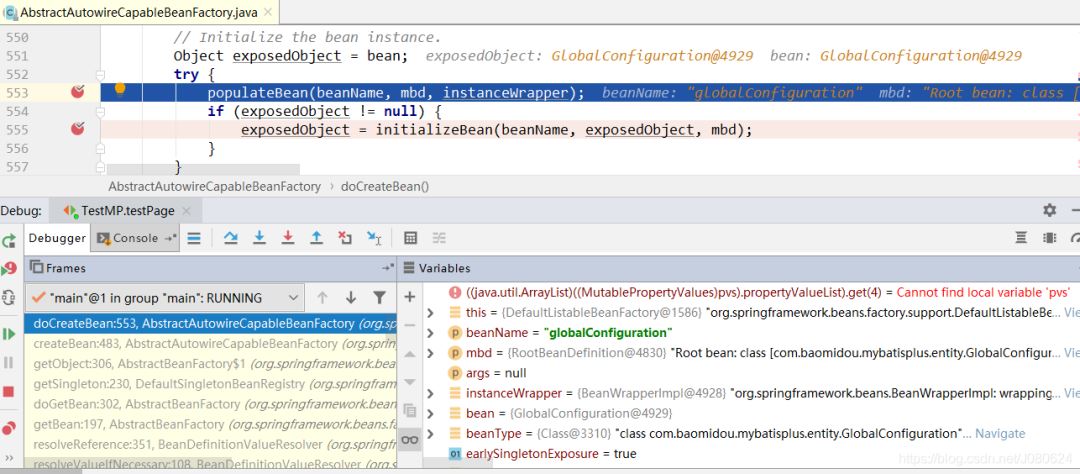Click the View Breakpoints red circles icon

pos(9,428)
